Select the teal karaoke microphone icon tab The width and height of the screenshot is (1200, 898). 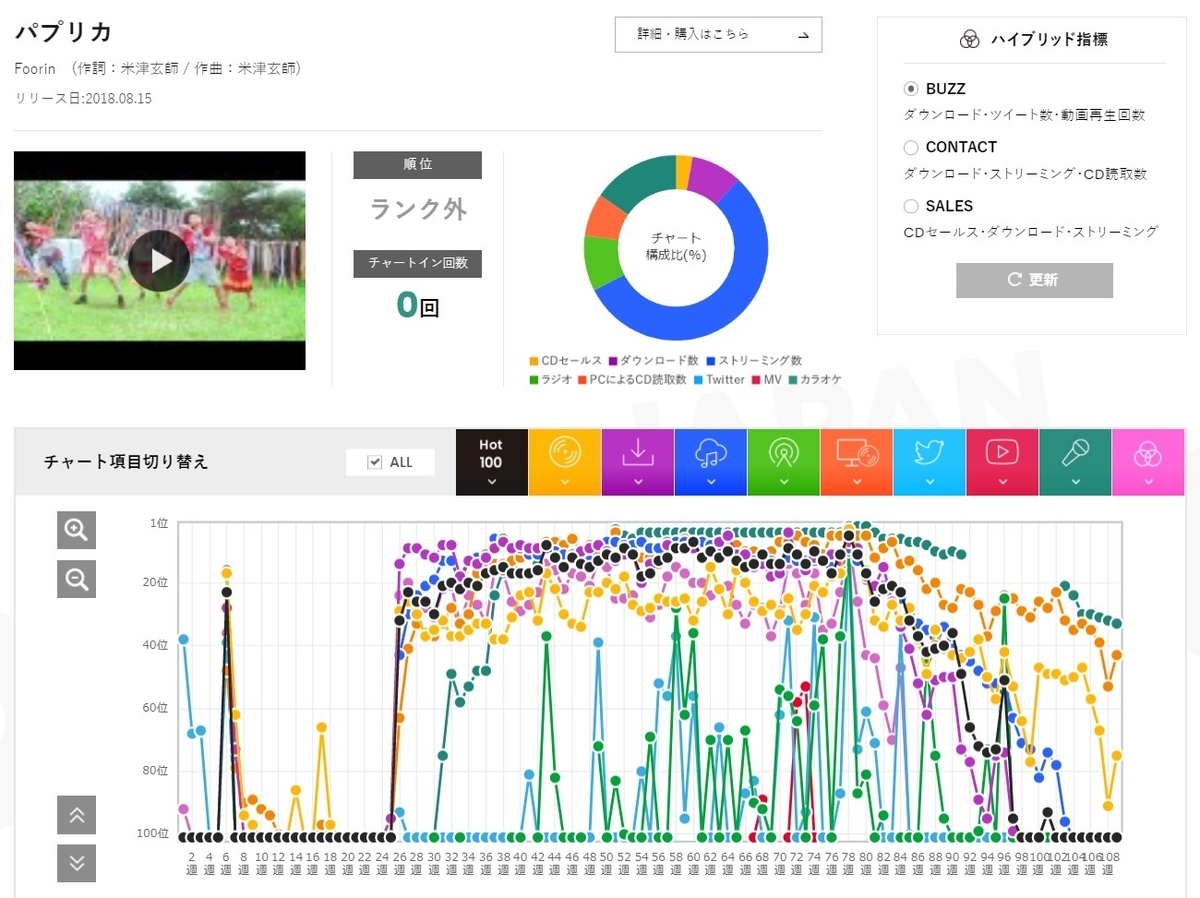coord(1075,462)
